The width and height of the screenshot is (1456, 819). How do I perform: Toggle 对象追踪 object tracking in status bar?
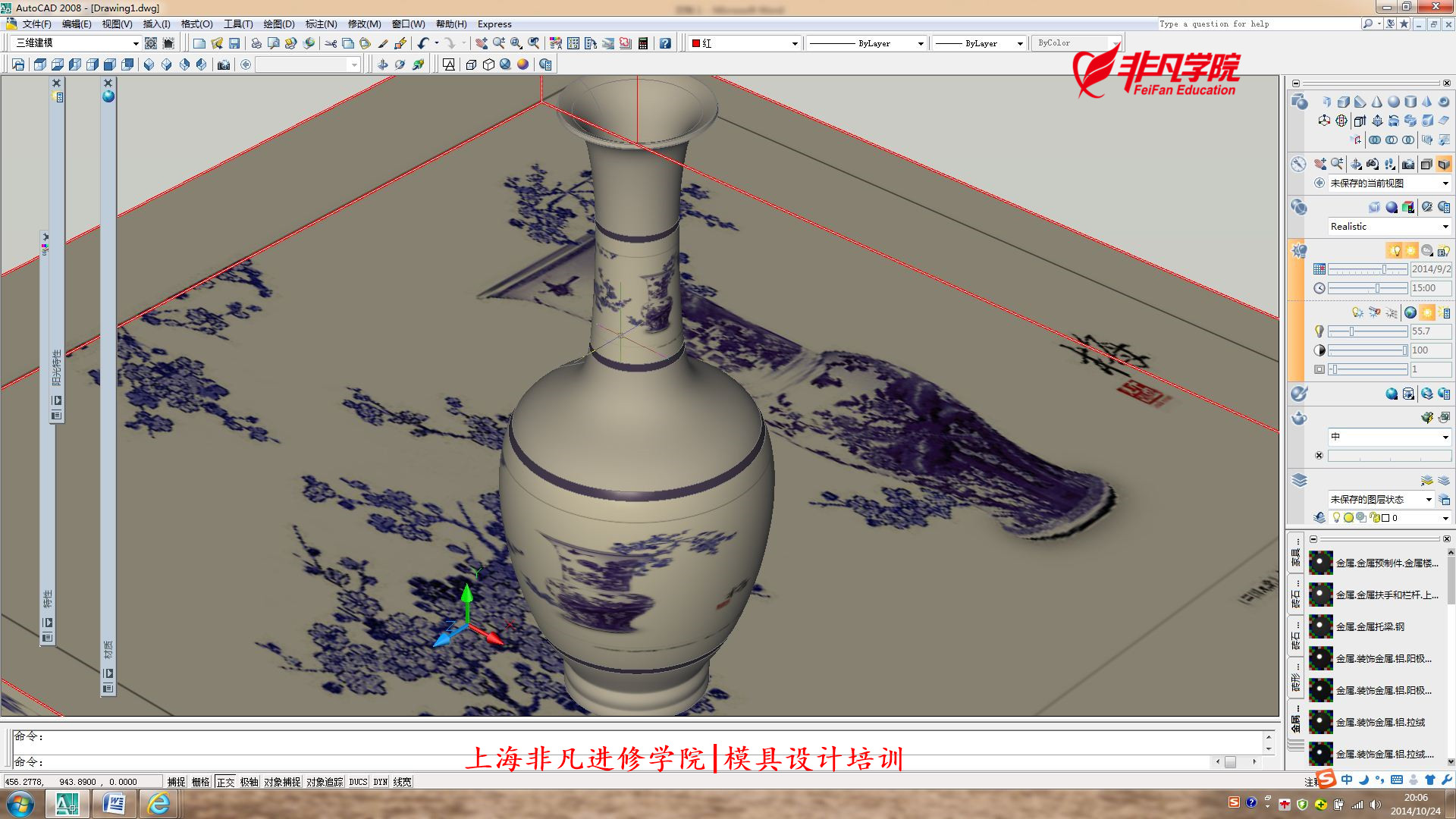coord(325,782)
